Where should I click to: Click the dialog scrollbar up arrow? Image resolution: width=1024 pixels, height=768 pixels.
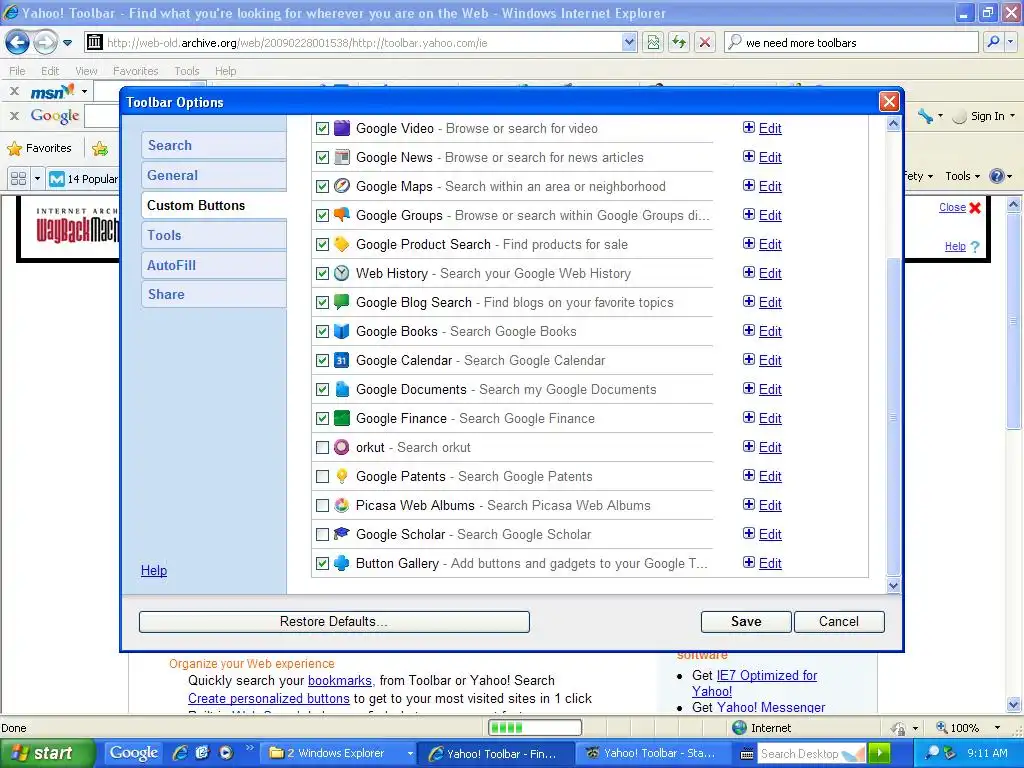click(x=893, y=123)
